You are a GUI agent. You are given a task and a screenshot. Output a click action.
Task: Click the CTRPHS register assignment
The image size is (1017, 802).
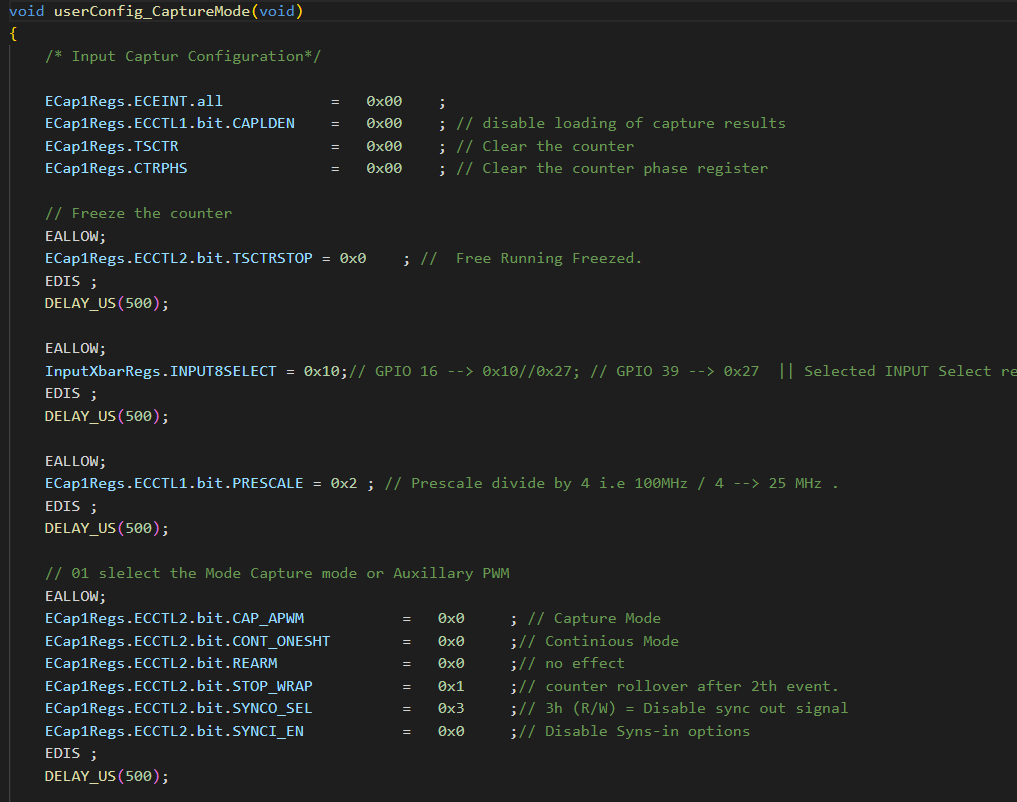coord(116,168)
